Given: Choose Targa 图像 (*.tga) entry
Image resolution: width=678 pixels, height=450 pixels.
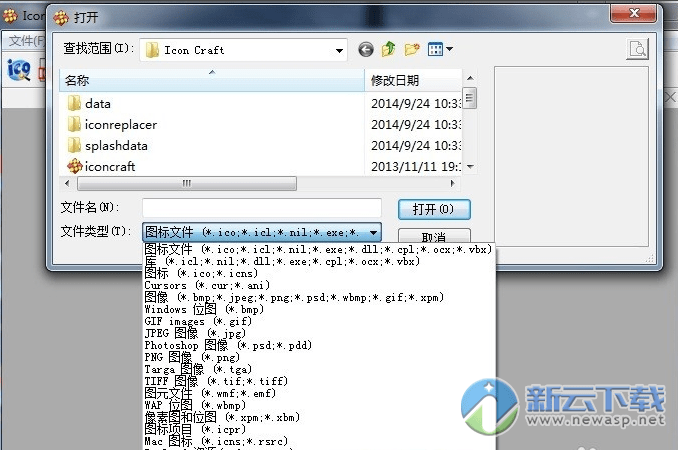Looking at the screenshot, I should pyautogui.click(x=318, y=370).
